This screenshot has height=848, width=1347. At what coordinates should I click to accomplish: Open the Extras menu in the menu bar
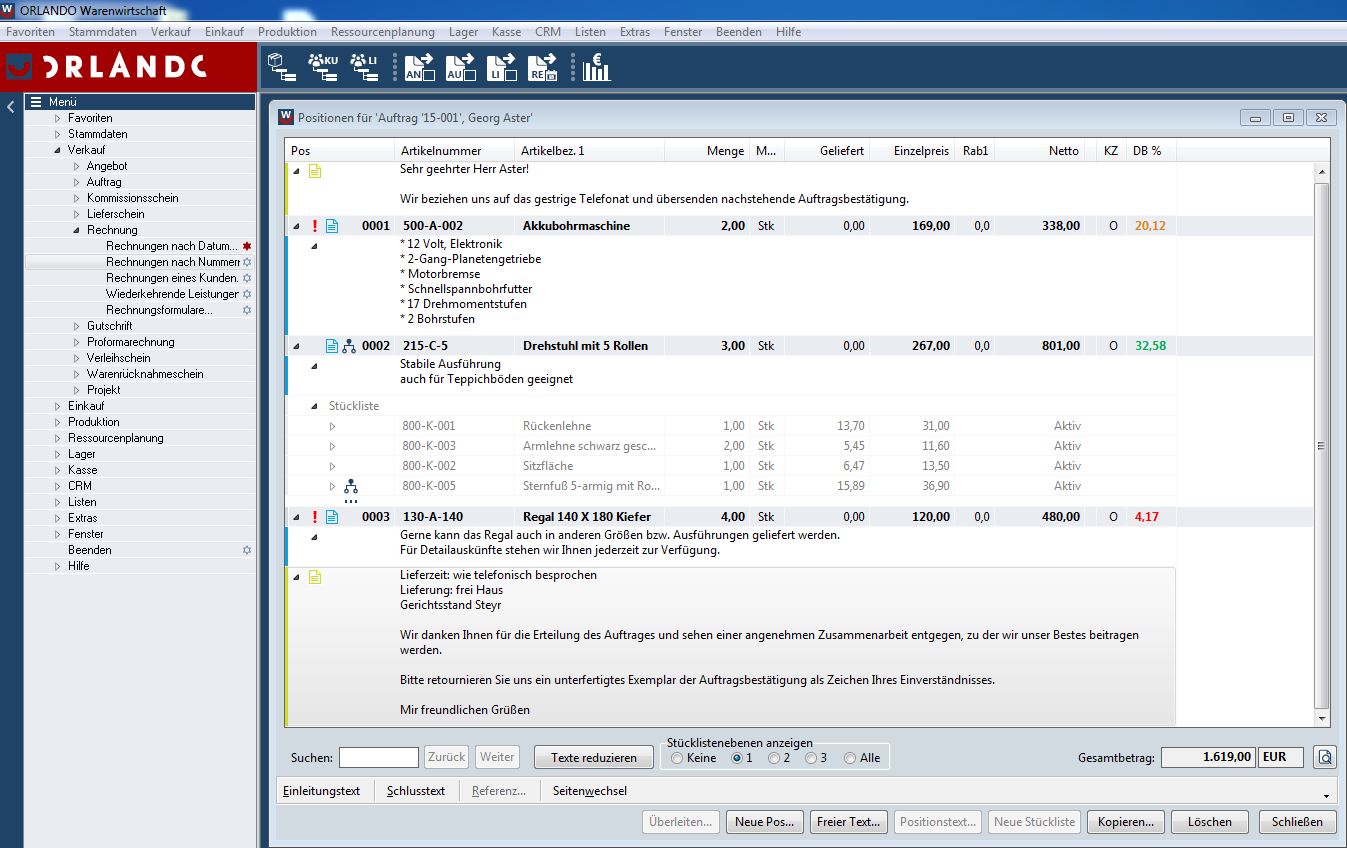pos(635,32)
